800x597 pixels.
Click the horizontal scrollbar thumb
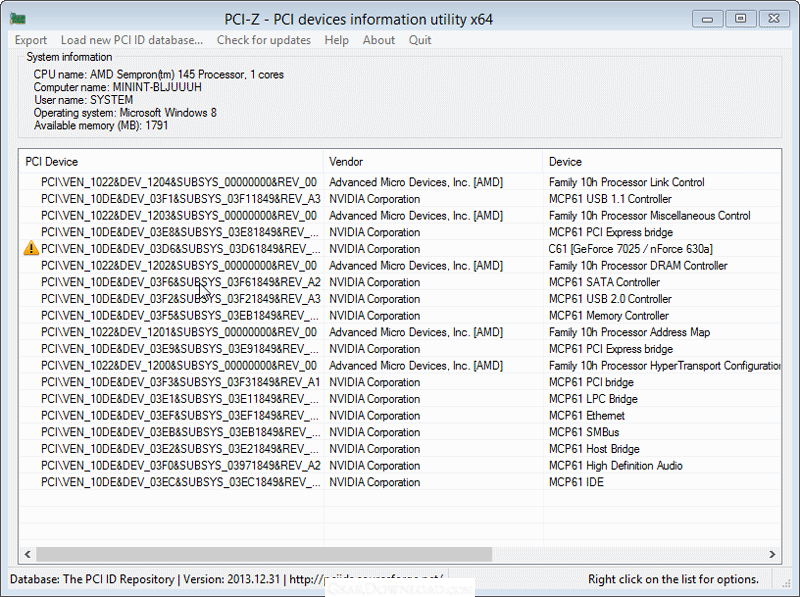click(264, 554)
